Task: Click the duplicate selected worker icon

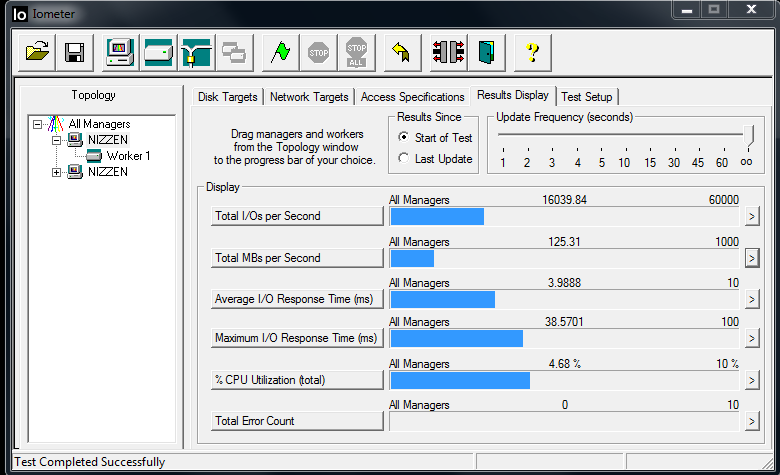Action: [x=234, y=52]
